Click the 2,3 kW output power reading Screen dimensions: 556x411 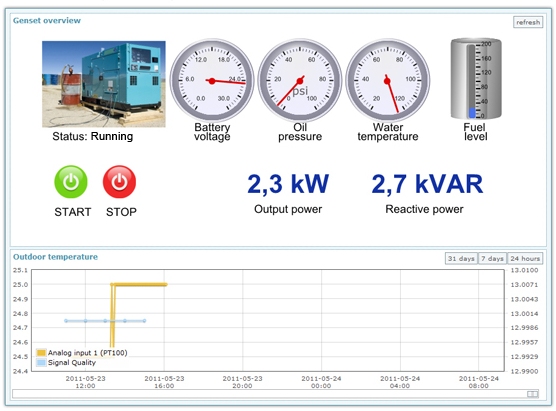(x=288, y=184)
